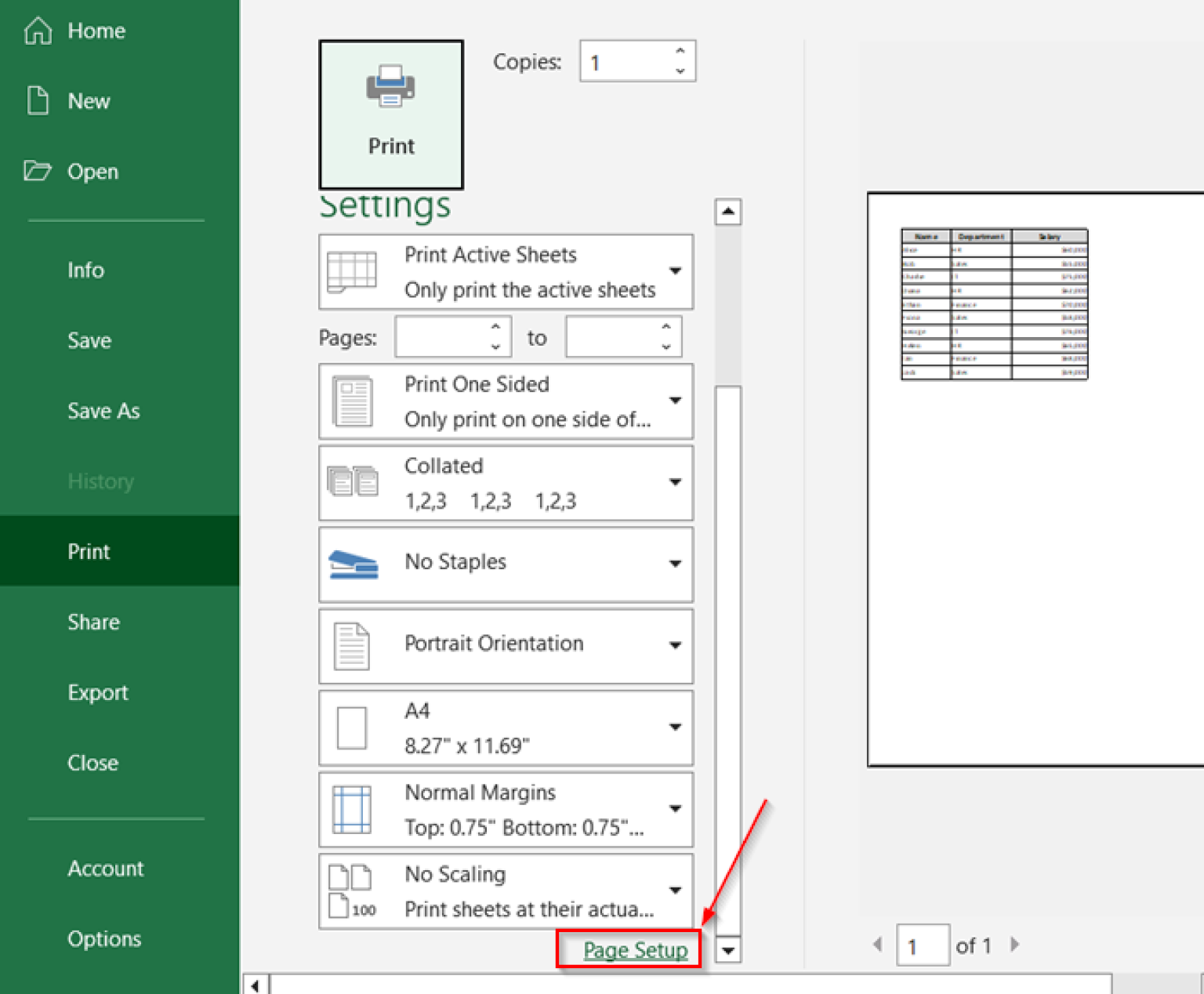
Task: Open the orientation dropdown
Action: pos(675,644)
